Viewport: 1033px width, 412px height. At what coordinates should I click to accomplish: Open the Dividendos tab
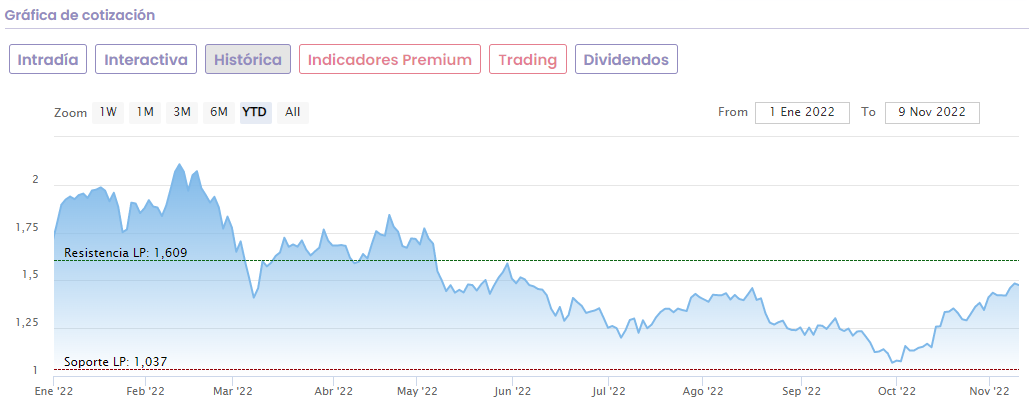(626, 59)
